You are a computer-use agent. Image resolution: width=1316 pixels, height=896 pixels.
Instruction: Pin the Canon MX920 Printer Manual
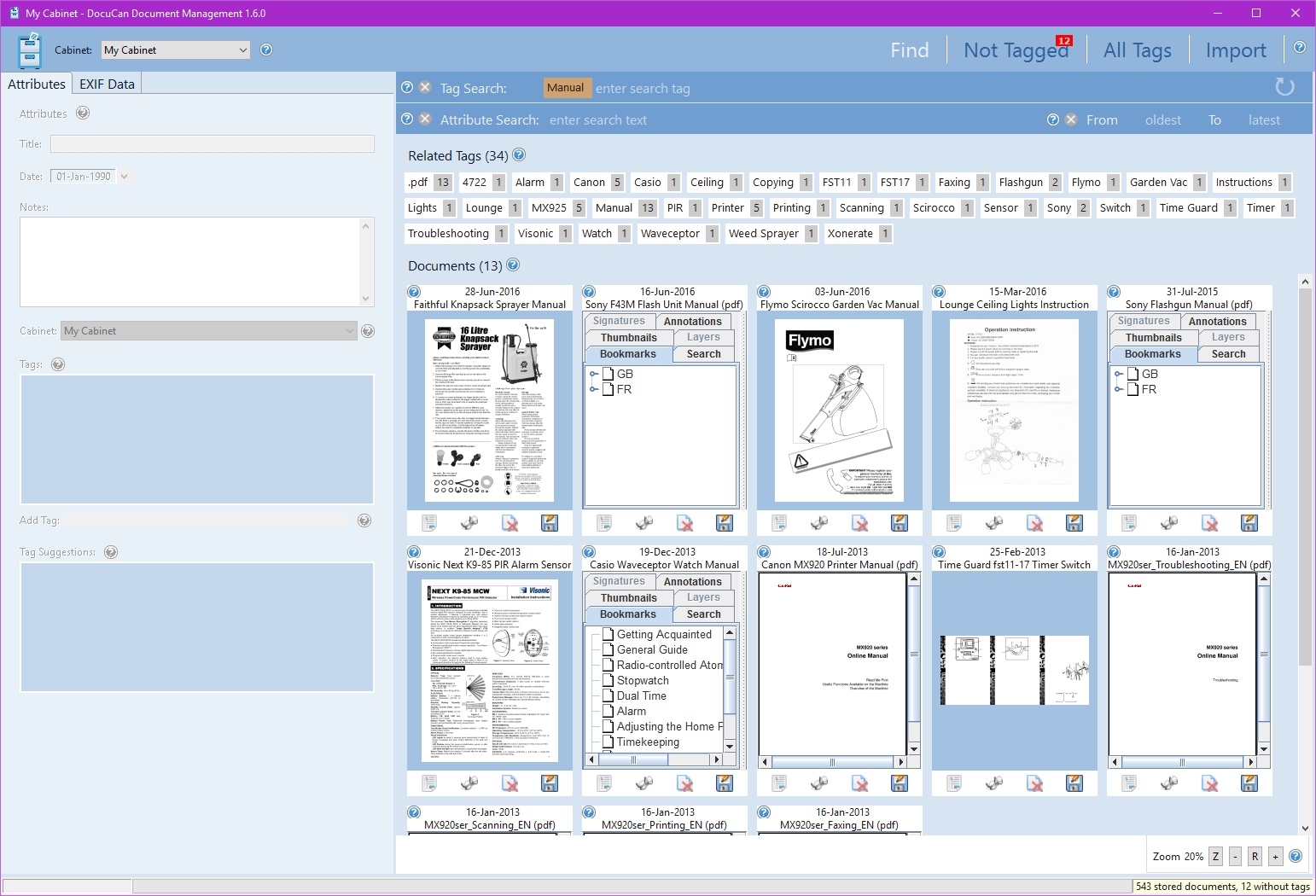point(819,783)
